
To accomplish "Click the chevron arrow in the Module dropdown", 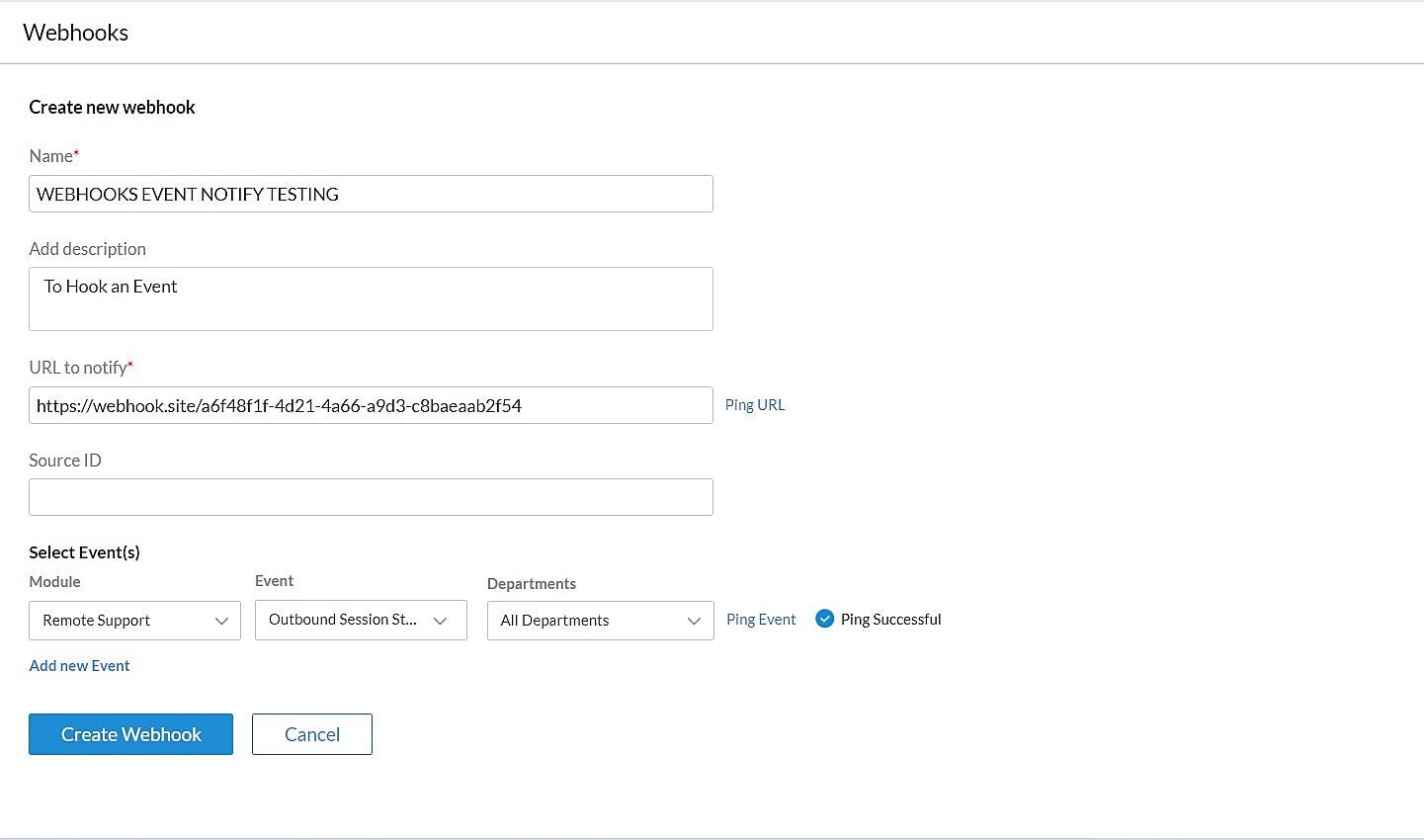I will click(x=221, y=621).
